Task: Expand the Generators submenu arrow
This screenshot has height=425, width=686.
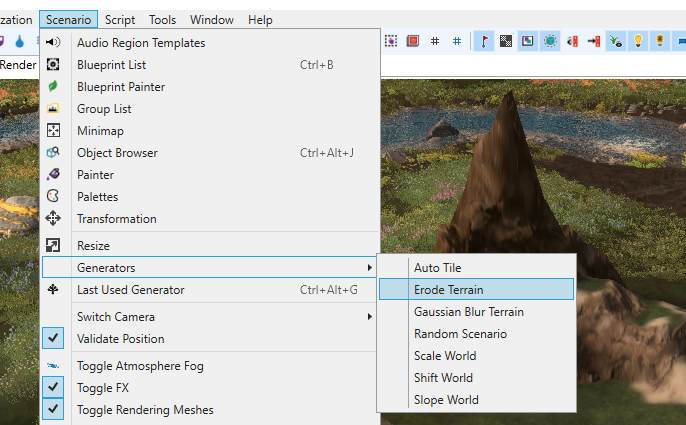Action: point(370,267)
